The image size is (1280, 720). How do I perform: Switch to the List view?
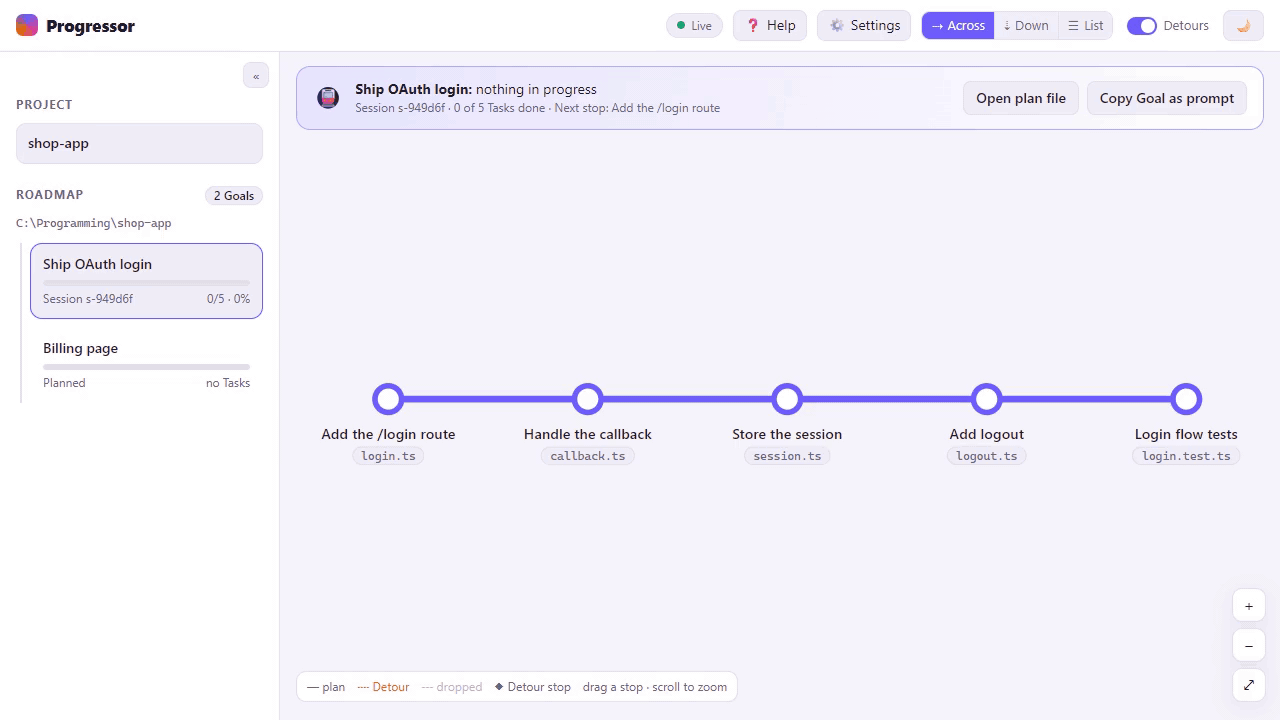(x=1085, y=25)
